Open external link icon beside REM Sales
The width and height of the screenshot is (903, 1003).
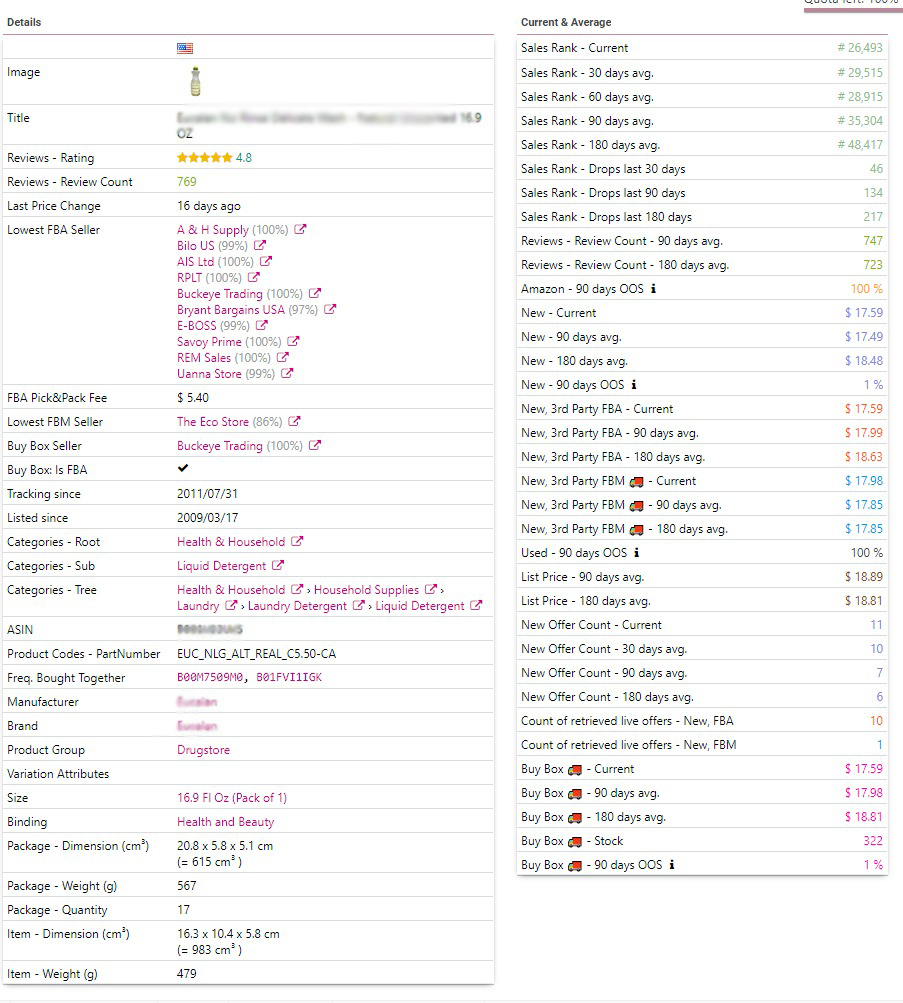point(283,357)
